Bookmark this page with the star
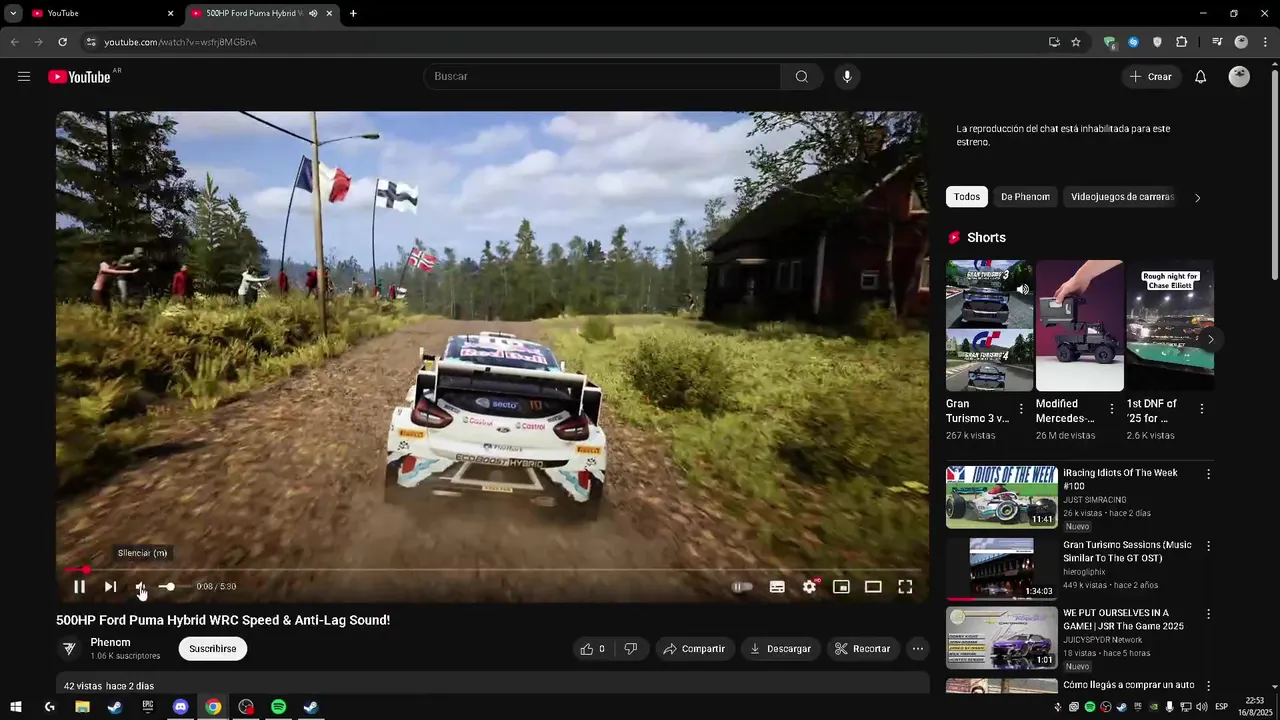Viewport: 1280px width, 720px height. [1076, 42]
